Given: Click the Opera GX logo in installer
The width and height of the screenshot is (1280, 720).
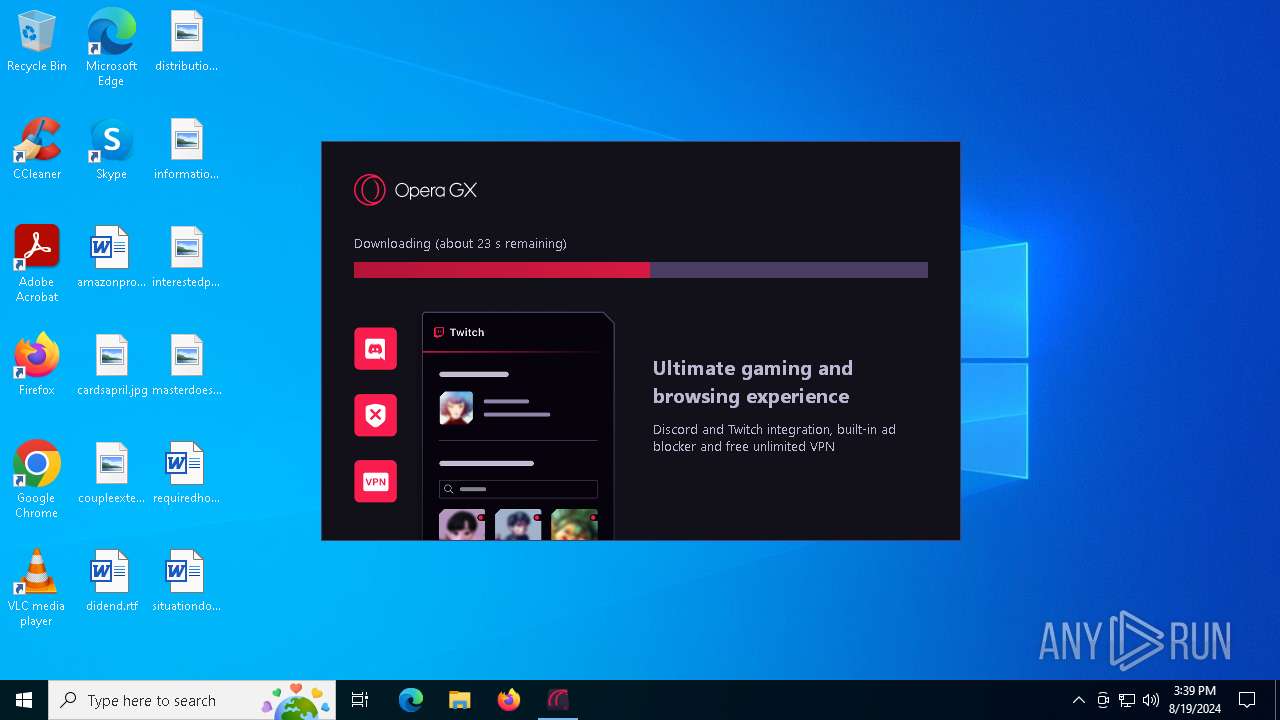Looking at the screenshot, I should pyautogui.click(x=415, y=190).
